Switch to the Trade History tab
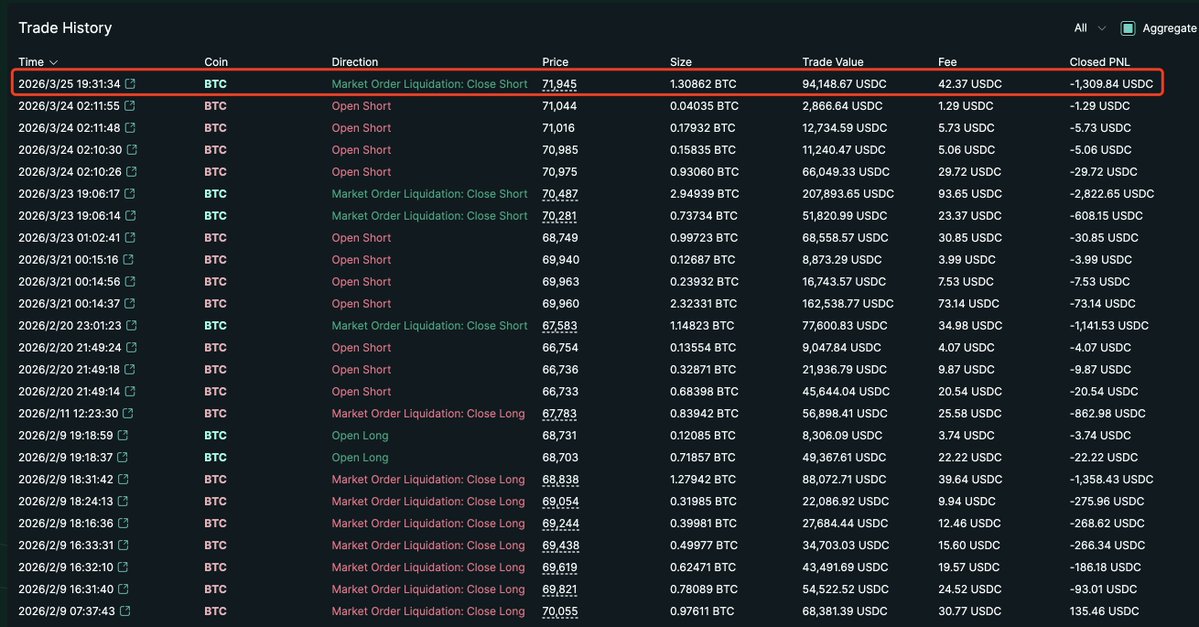The height and width of the screenshot is (627, 1199). pos(65,28)
